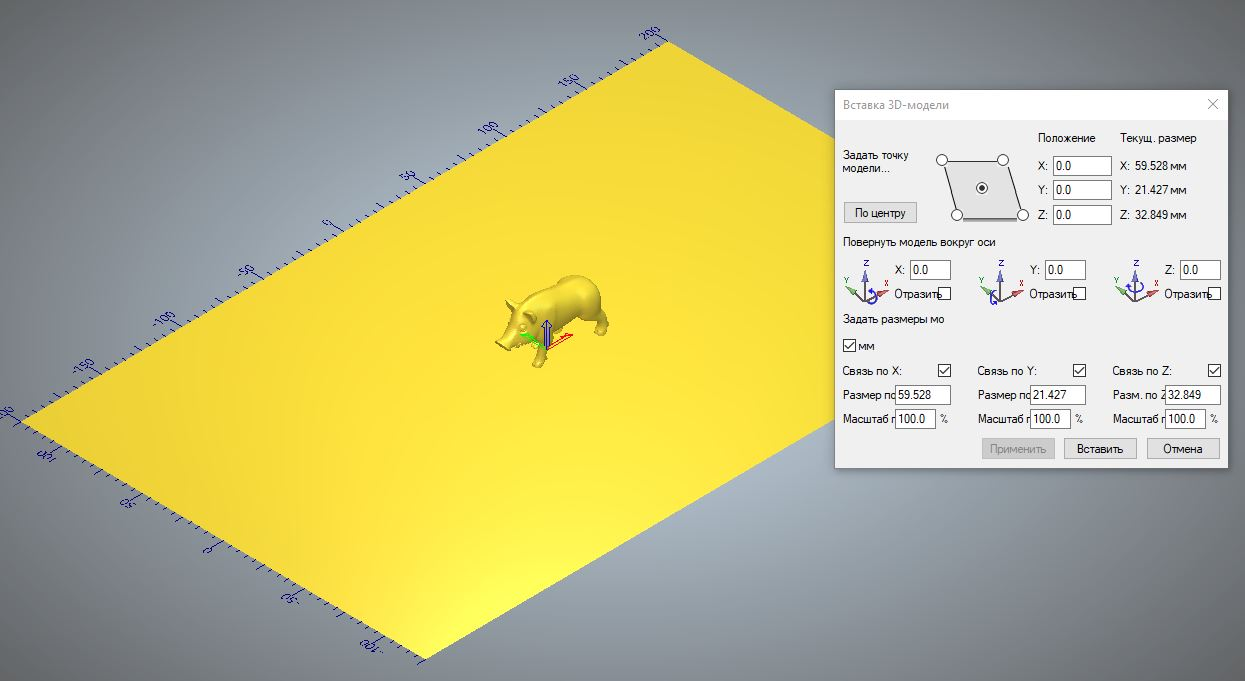Select the top-right corner origin point

pos(1004,160)
